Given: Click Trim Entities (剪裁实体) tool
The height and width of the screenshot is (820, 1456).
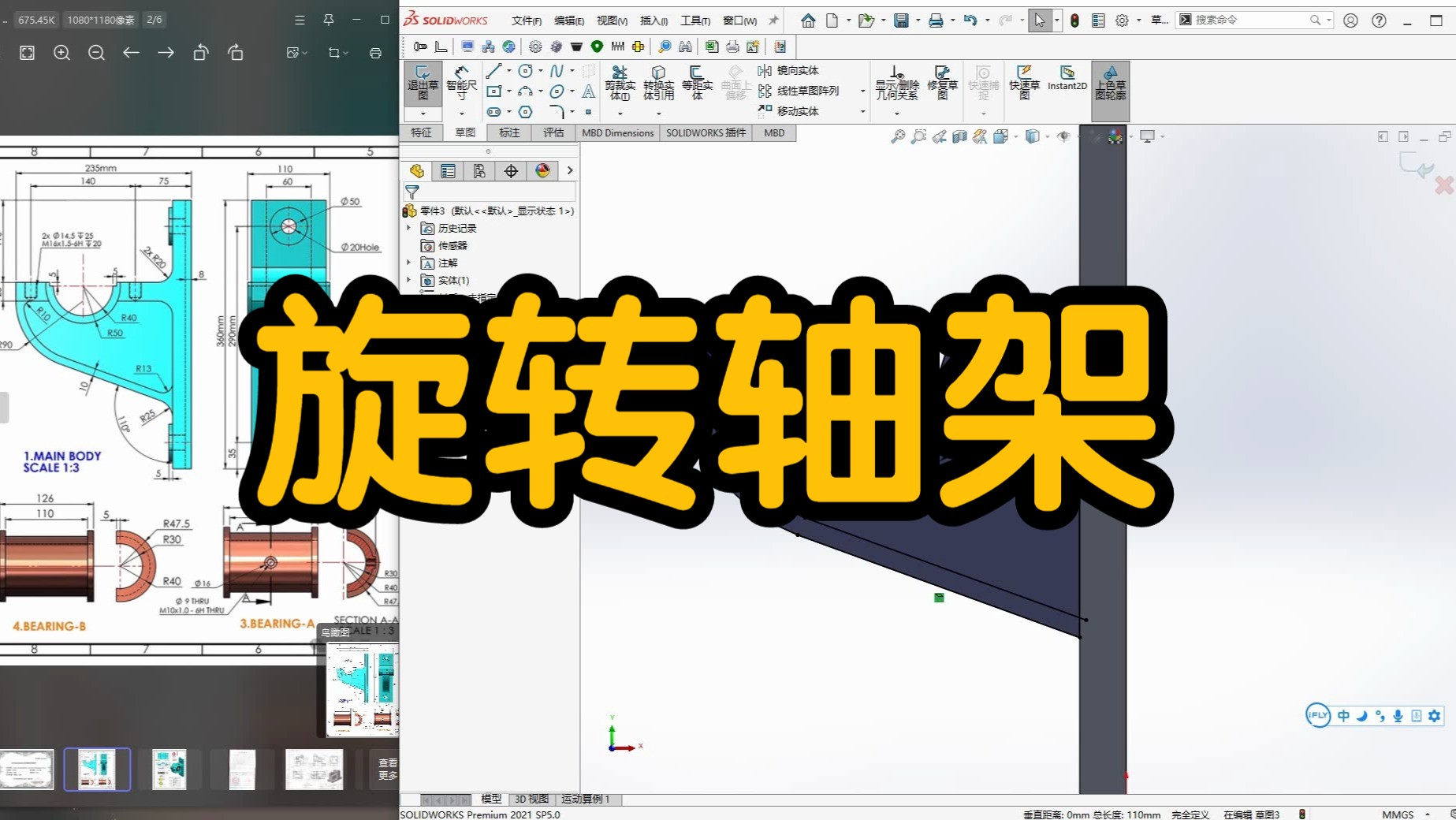Looking at the screenshot, I should 620,83.
